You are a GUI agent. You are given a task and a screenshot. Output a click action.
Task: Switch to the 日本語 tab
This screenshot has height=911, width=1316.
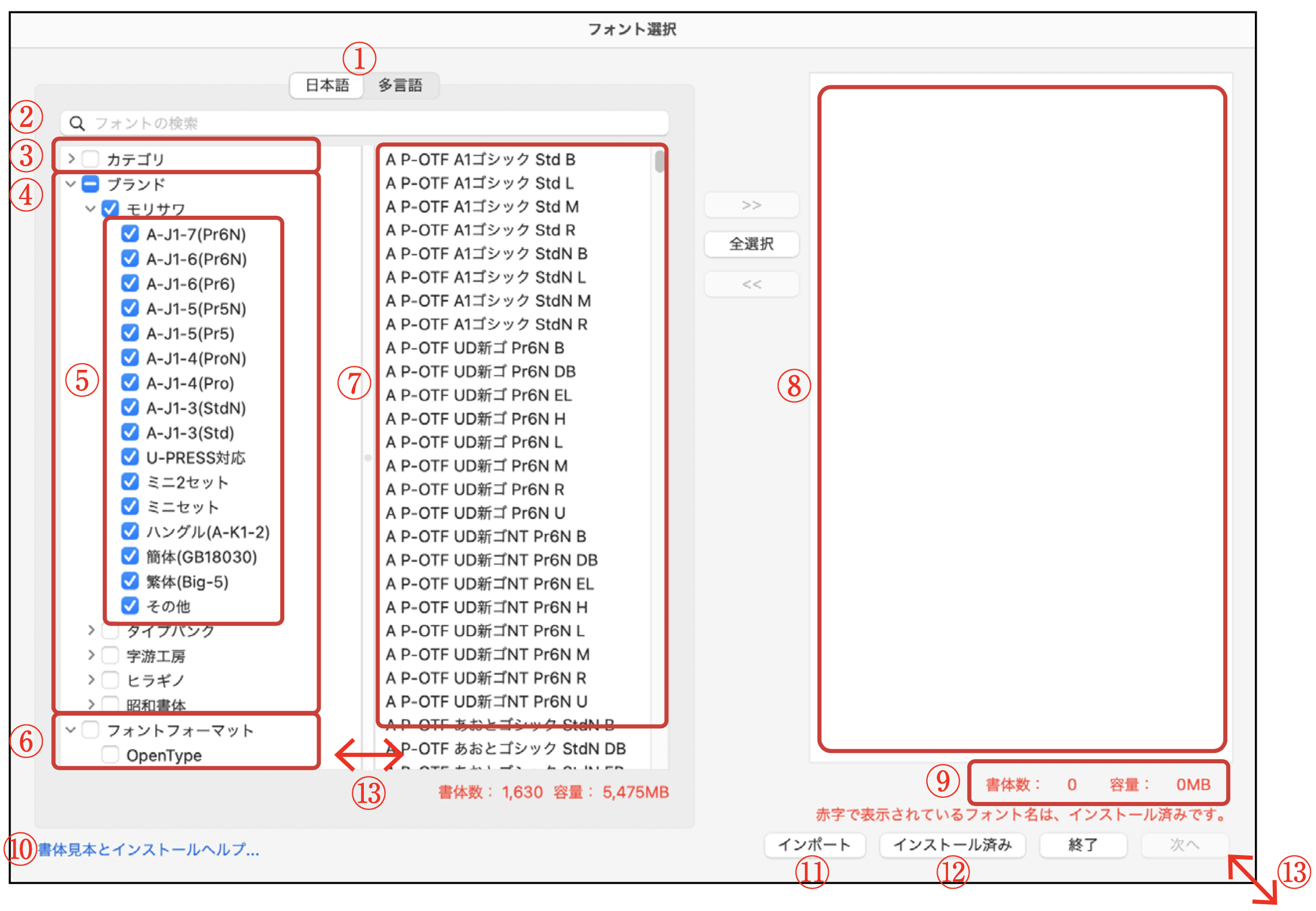pos(327,85)
